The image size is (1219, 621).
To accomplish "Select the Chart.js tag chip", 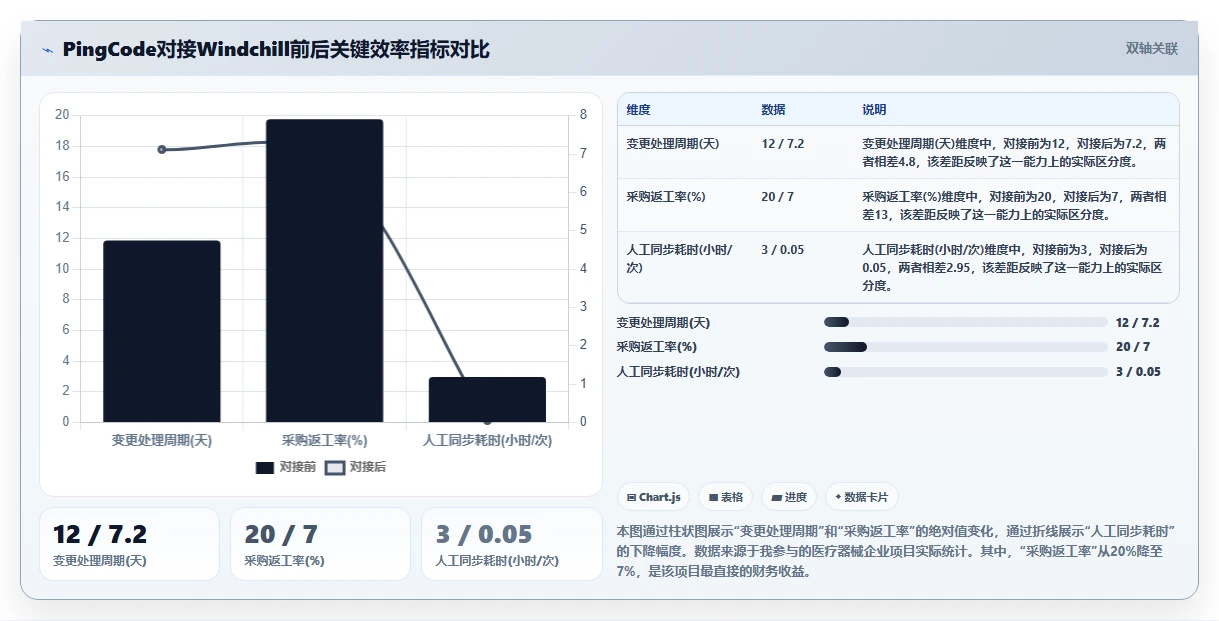I will 654,497.
